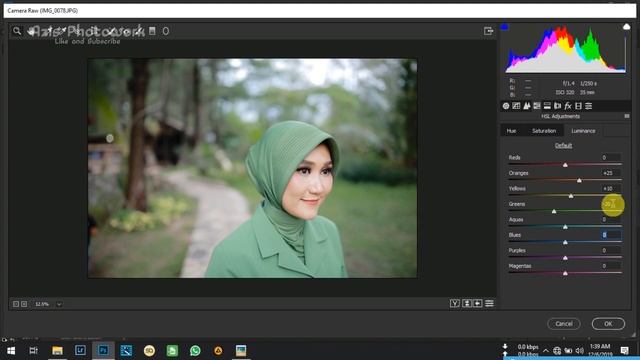Click the portrait photo preview
Image resolution: width=640 pixels, height=360 pixels.
pos(252,168)
